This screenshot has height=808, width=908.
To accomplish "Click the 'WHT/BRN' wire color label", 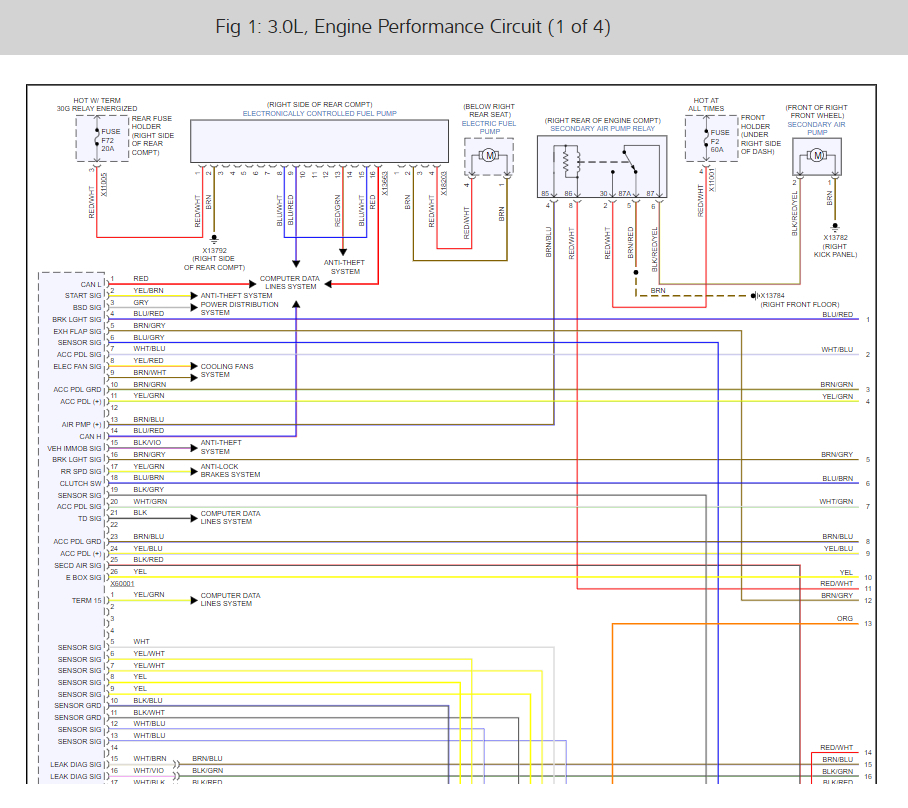I will point(149,758).
